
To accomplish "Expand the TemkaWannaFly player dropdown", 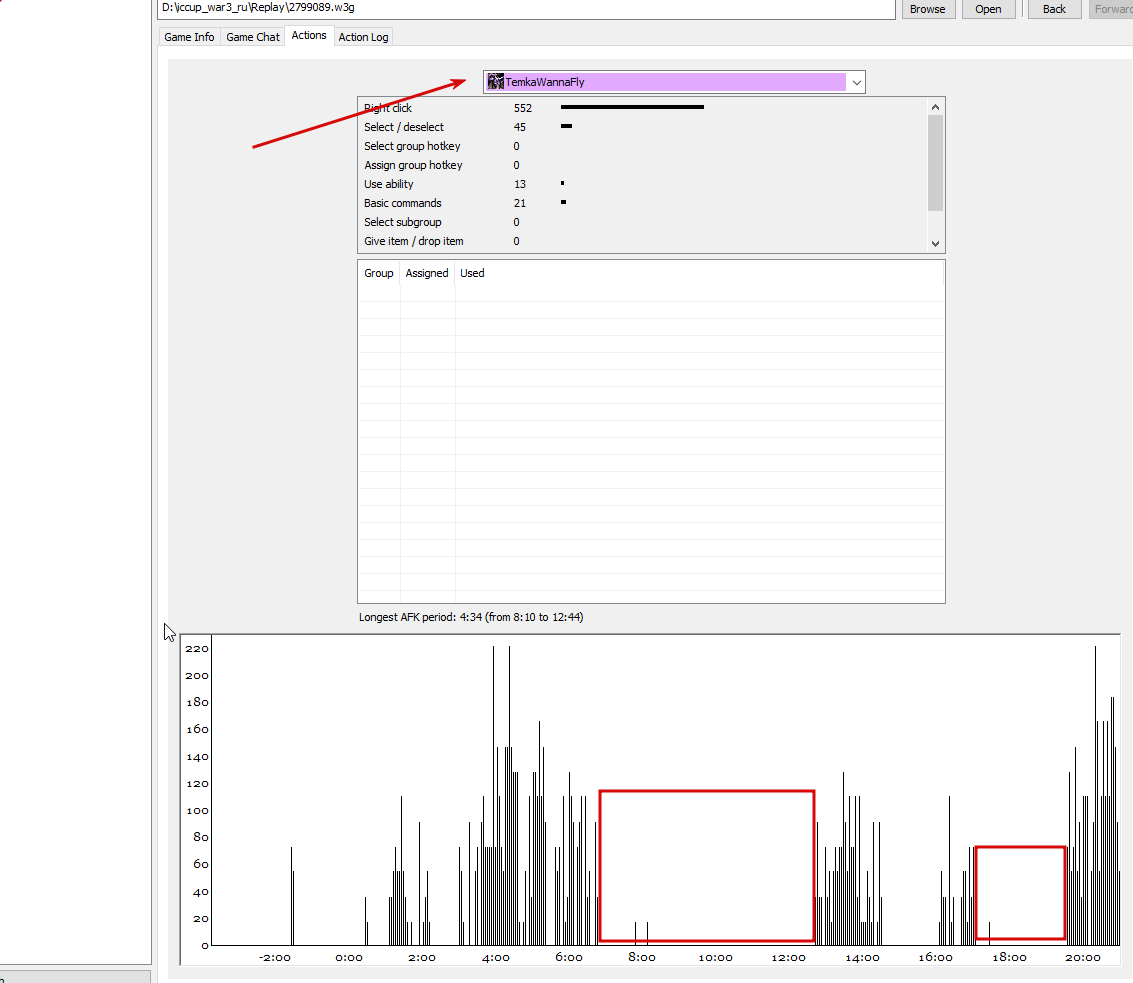I will pyautogui.click(x=856, y=82).
